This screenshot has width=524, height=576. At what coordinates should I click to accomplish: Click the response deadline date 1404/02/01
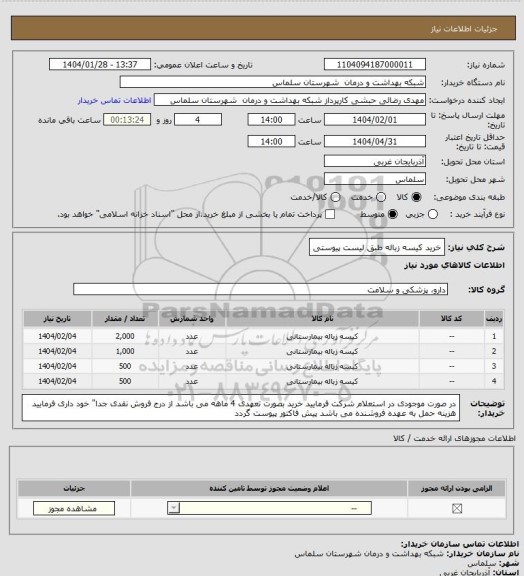[375, 120]
